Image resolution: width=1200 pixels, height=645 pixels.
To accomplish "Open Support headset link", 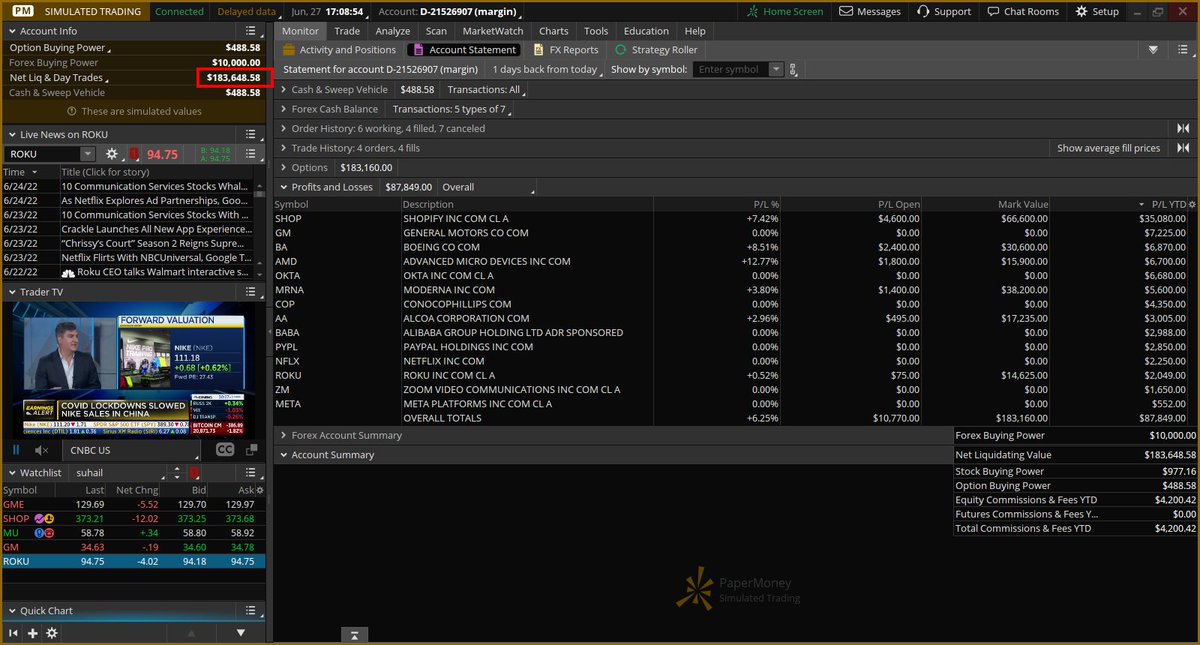I will [x=943, y=11].
